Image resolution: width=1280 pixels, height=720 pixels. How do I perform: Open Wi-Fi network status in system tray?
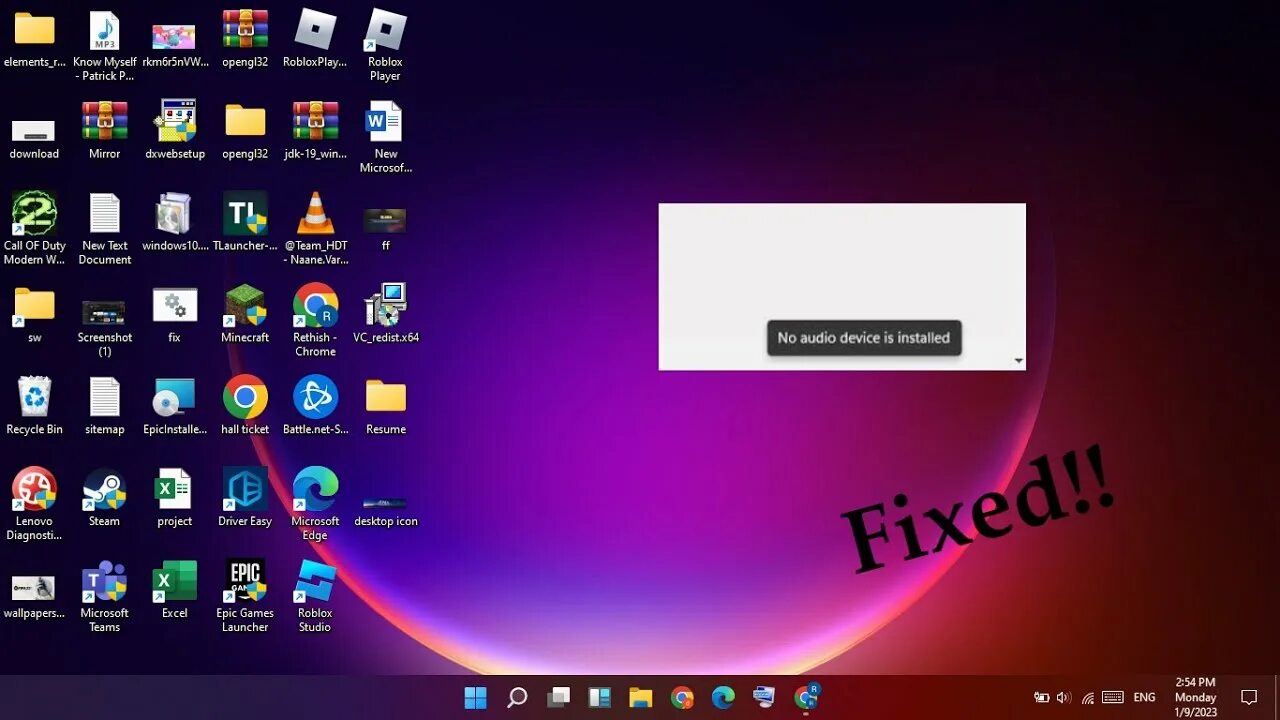point(1088,697)
